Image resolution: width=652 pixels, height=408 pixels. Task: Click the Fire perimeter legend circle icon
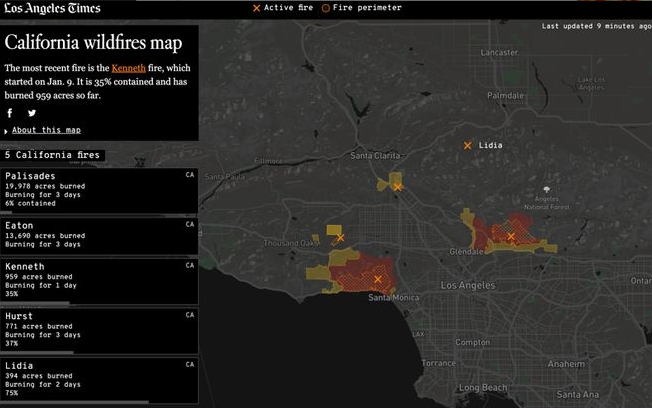[325, 8]
